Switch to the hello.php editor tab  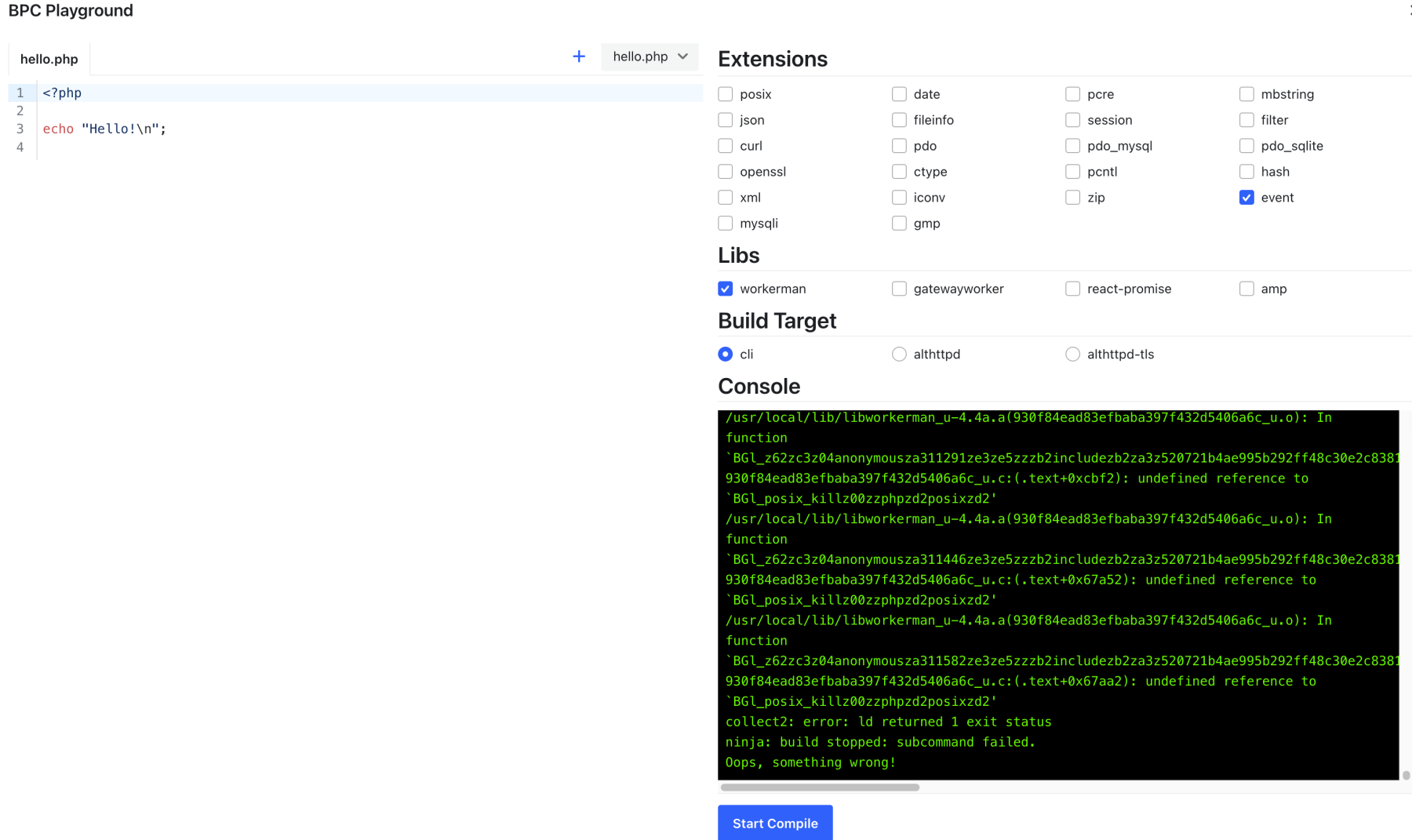[x=49, y=59]
